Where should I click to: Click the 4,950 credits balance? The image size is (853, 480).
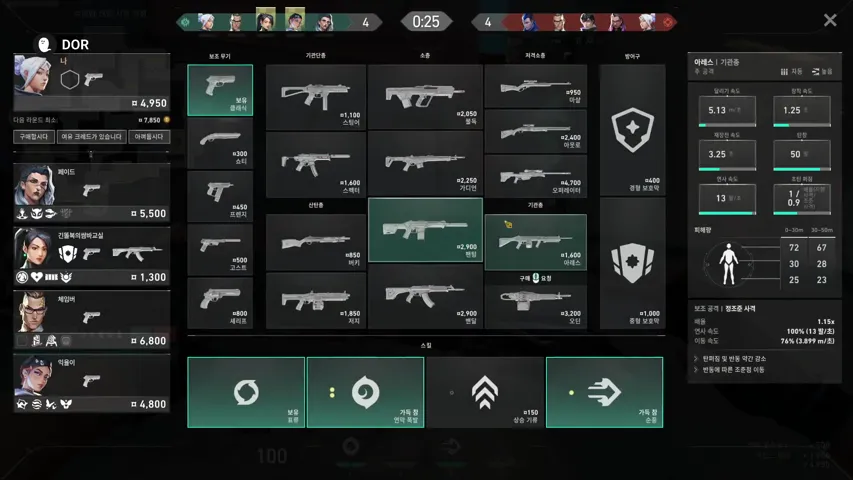click(x=149, y=103)
